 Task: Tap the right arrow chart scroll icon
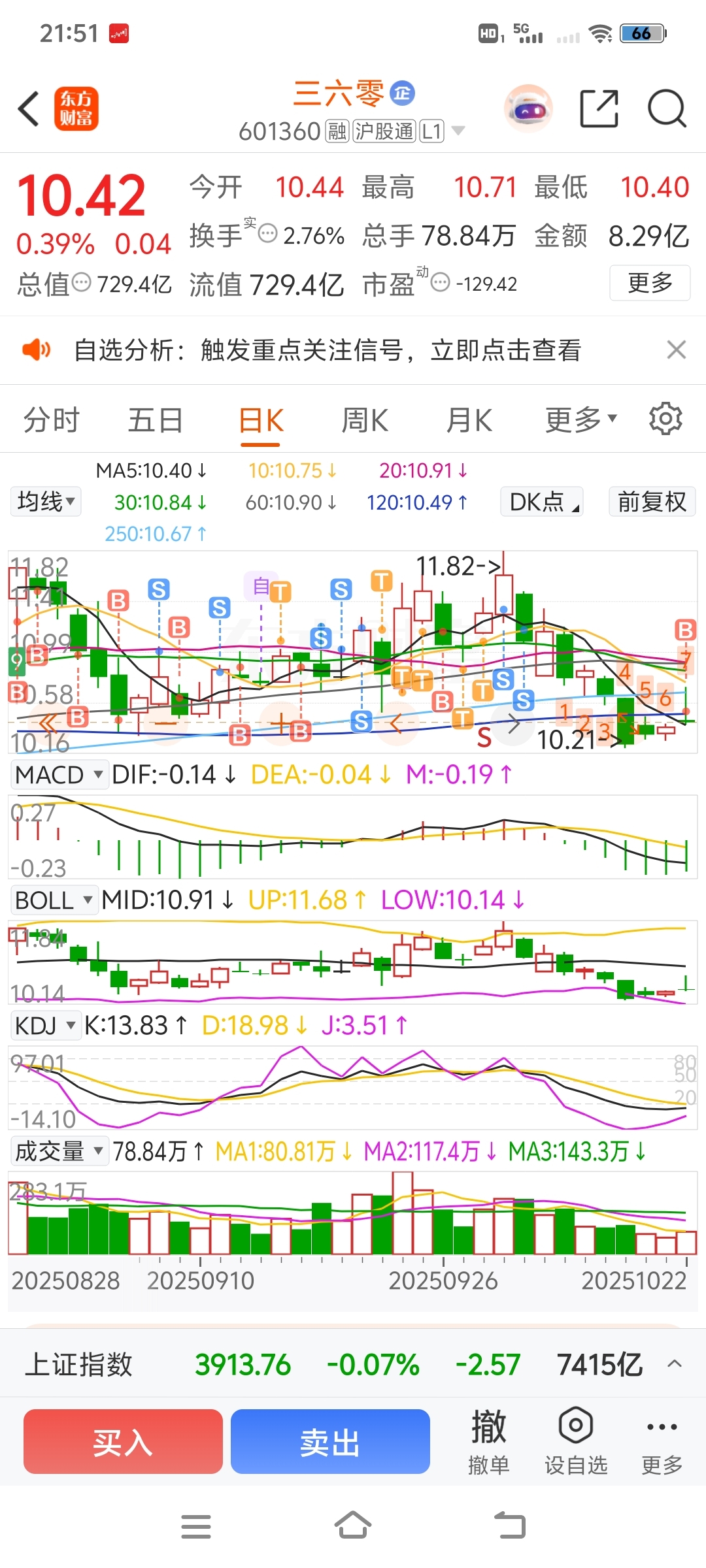(514, 723)
